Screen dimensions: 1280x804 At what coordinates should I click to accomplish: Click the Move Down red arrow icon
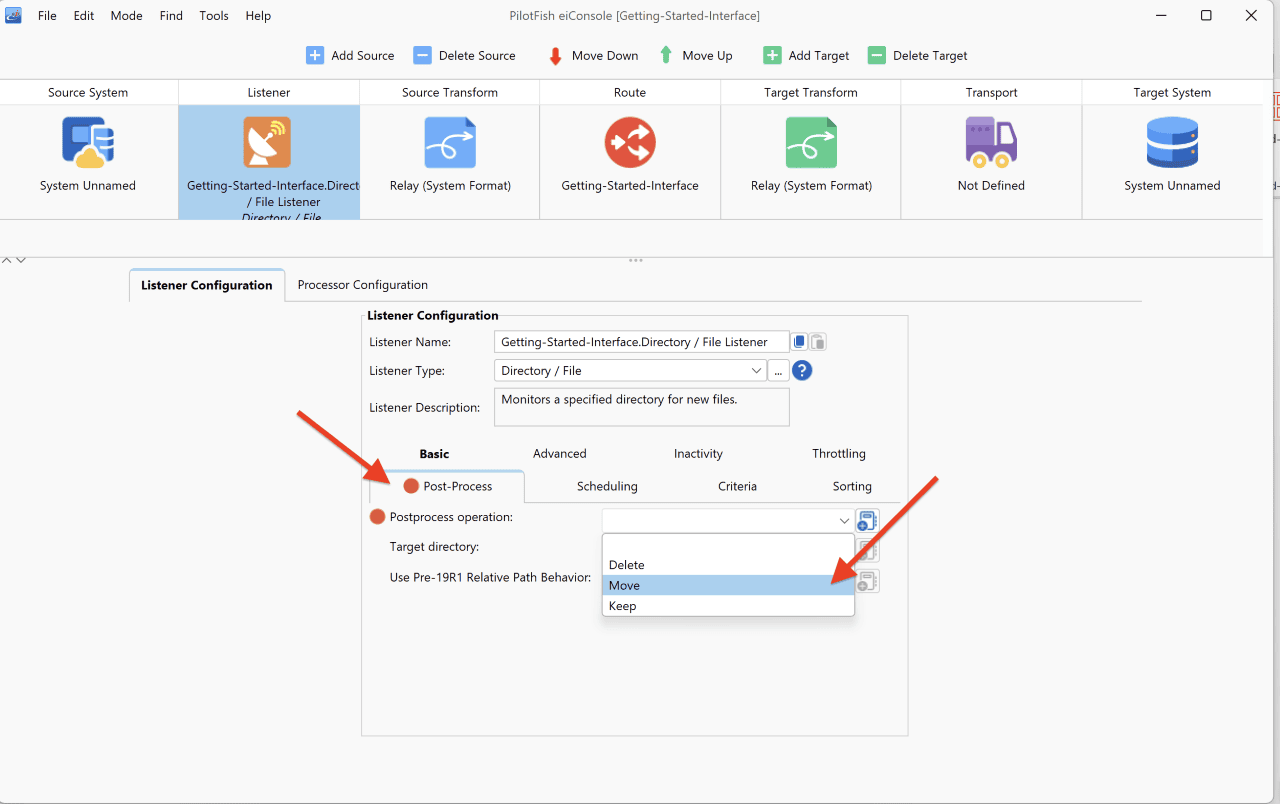click(x=556, y=56)
